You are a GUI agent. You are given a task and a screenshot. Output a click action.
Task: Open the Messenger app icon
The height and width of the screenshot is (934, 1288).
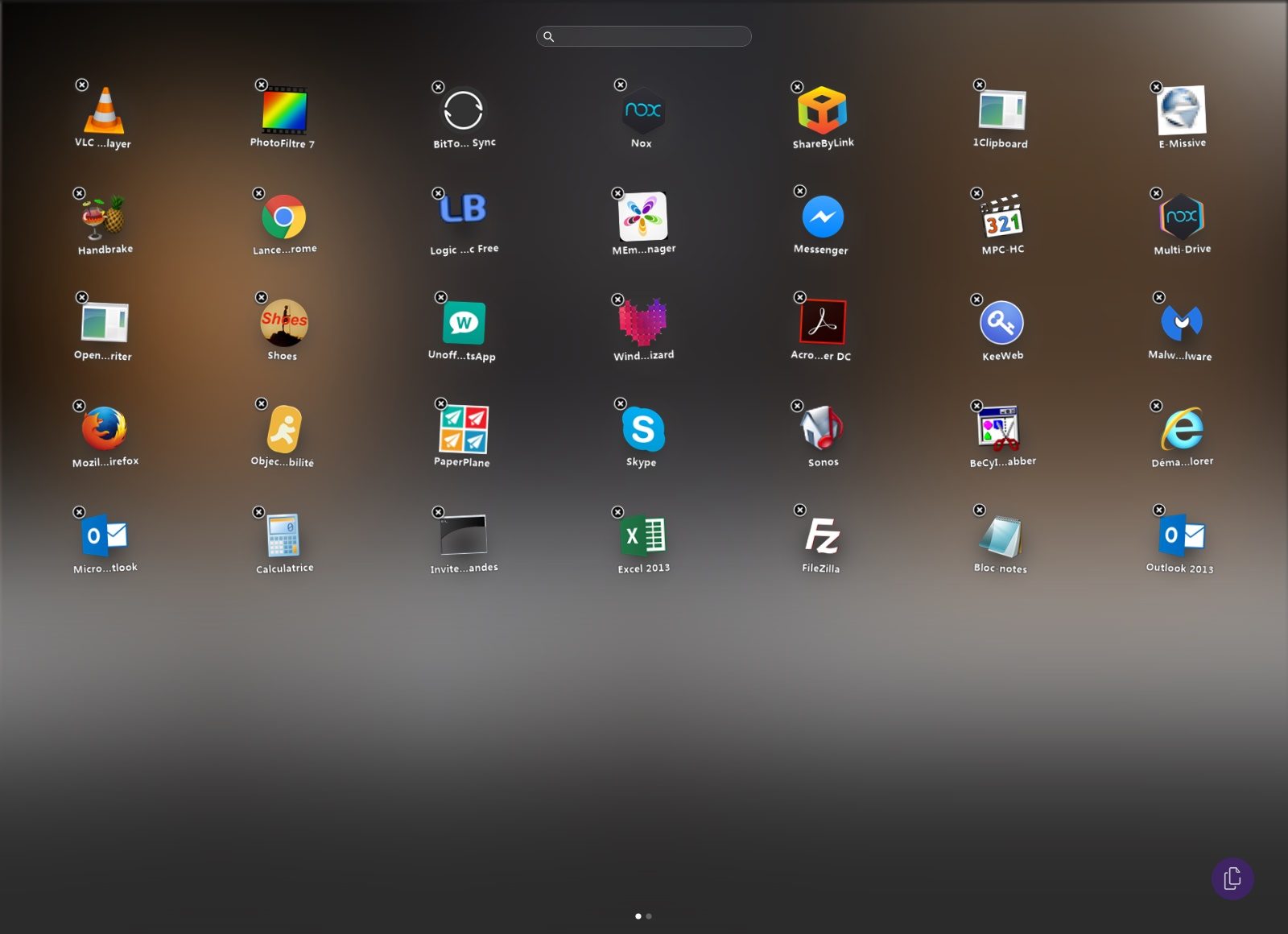click(x=822, y=217)
